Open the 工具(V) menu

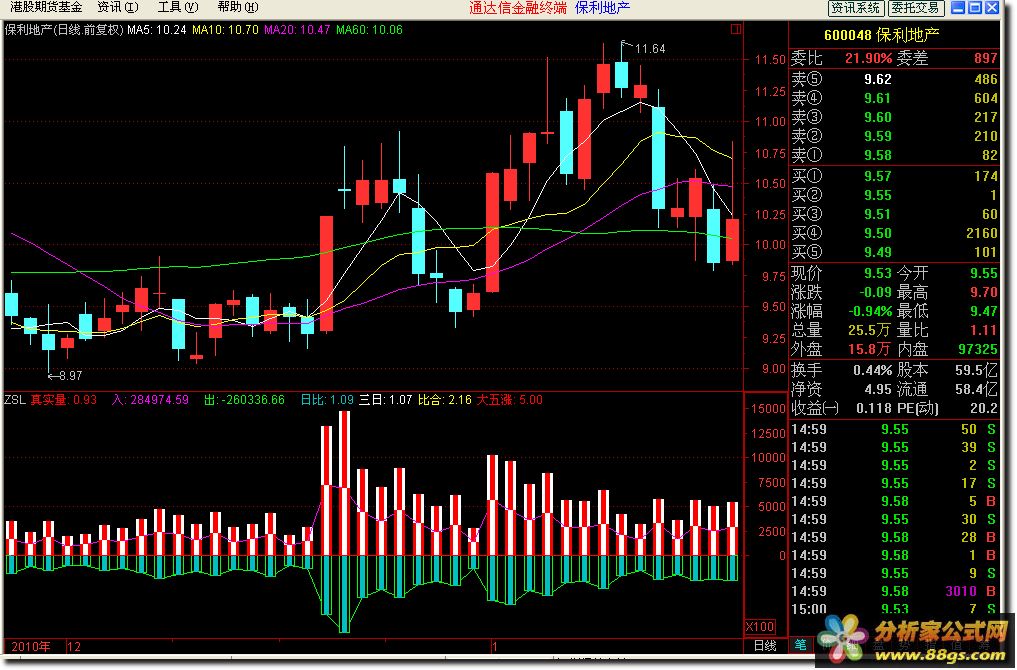[178, 7]
